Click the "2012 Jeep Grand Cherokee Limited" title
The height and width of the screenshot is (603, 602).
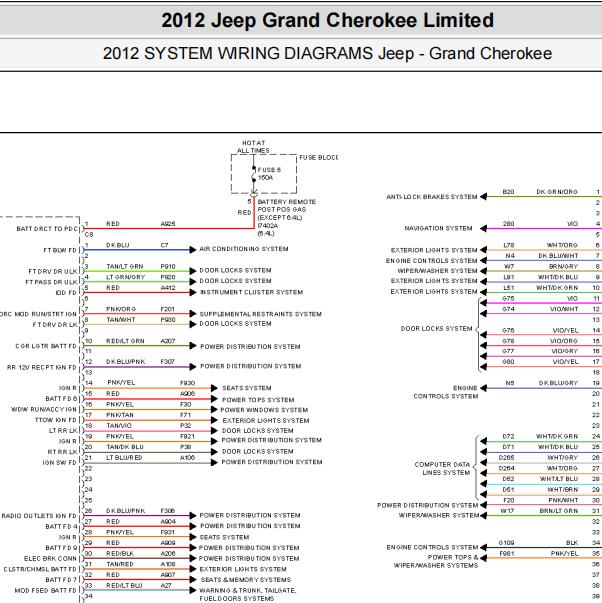pos(327,20)
